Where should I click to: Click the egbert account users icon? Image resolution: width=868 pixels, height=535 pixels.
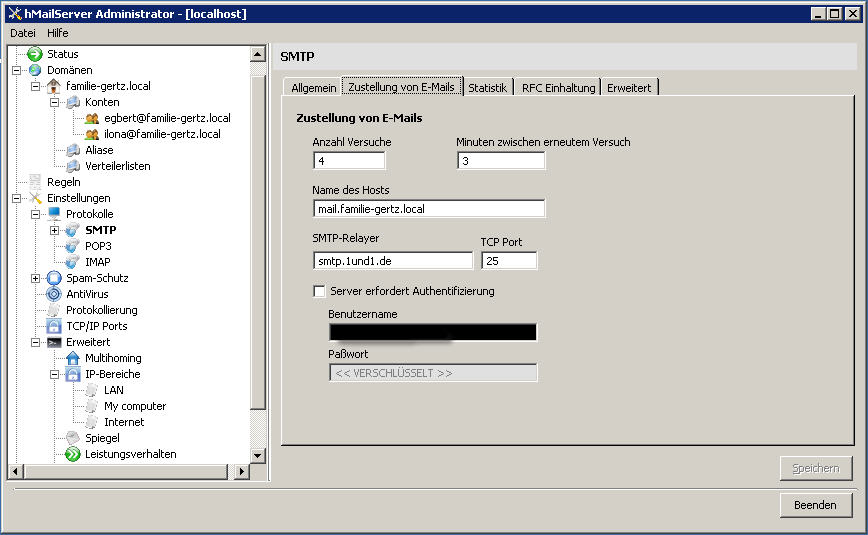pos(92,118)
